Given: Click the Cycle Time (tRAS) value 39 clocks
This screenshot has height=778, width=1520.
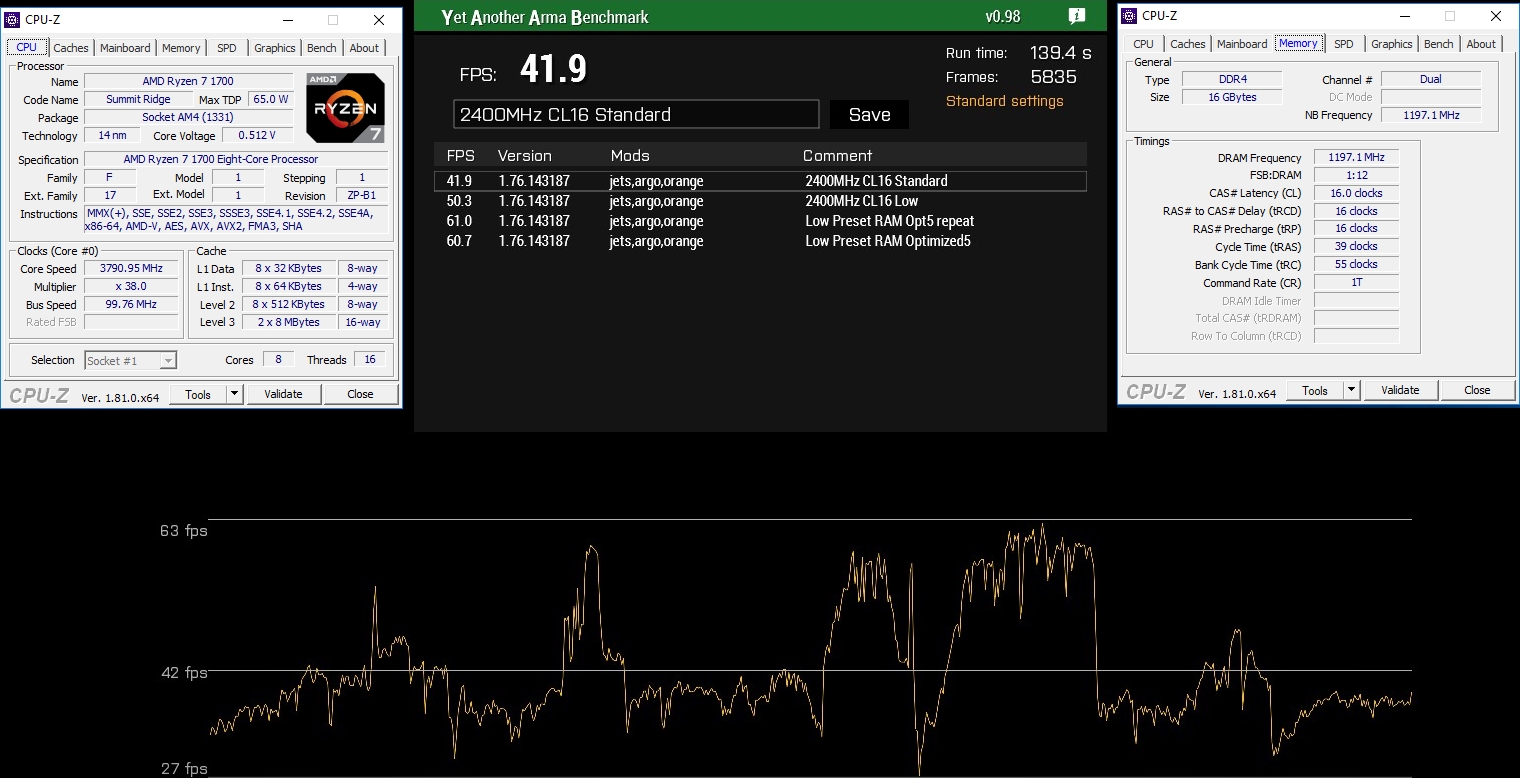Looking at the screenshot, I should point(1356,246).
